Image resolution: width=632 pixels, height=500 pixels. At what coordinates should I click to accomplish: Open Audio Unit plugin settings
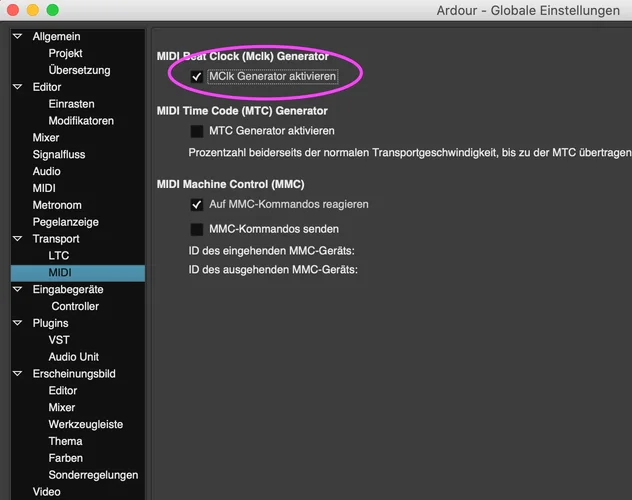tap(74, 357)
